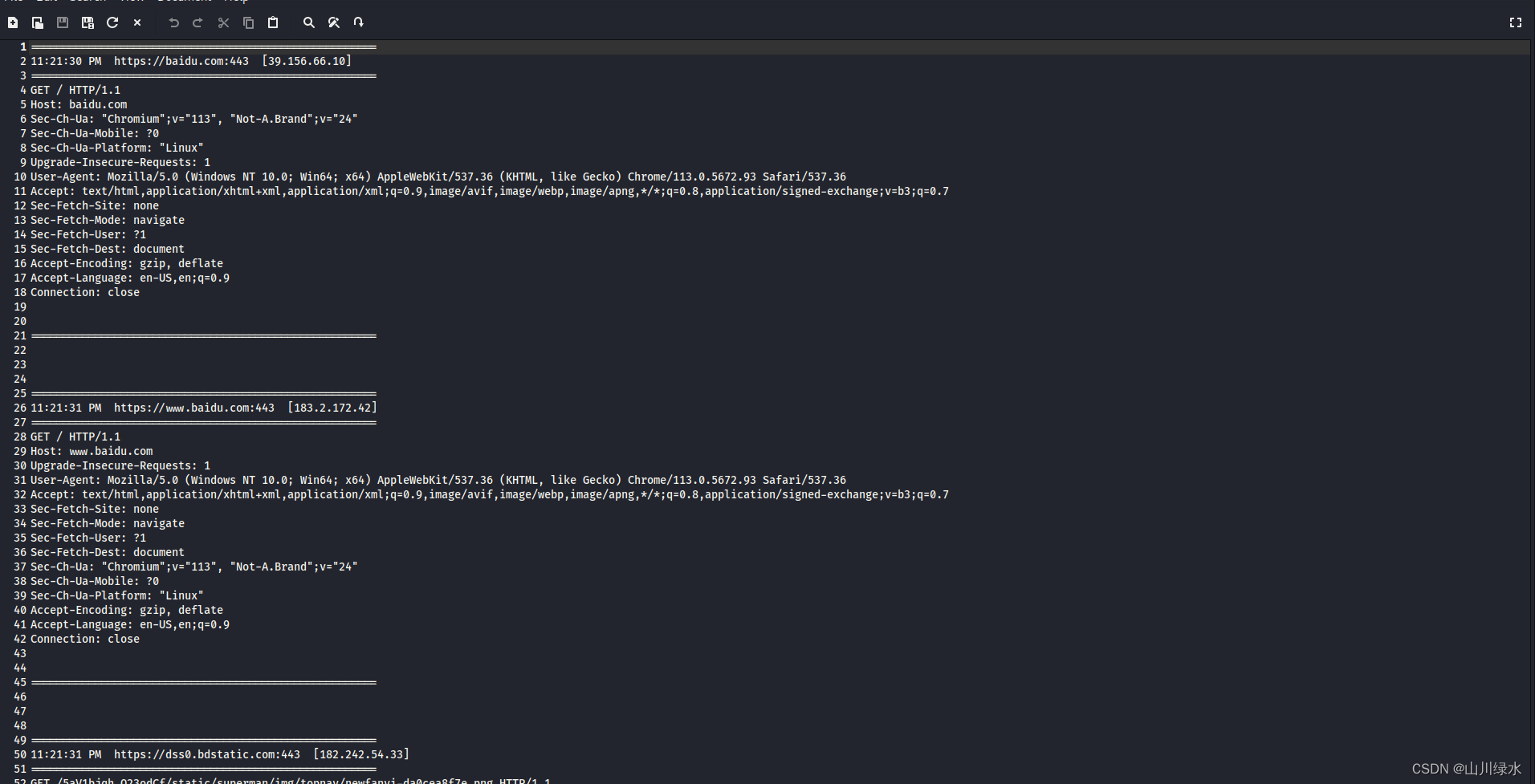Viewport: 1535px width, 784px height.
Task: Click Sec-Fetch-Site: none on line 12
Action: (95, 205)
